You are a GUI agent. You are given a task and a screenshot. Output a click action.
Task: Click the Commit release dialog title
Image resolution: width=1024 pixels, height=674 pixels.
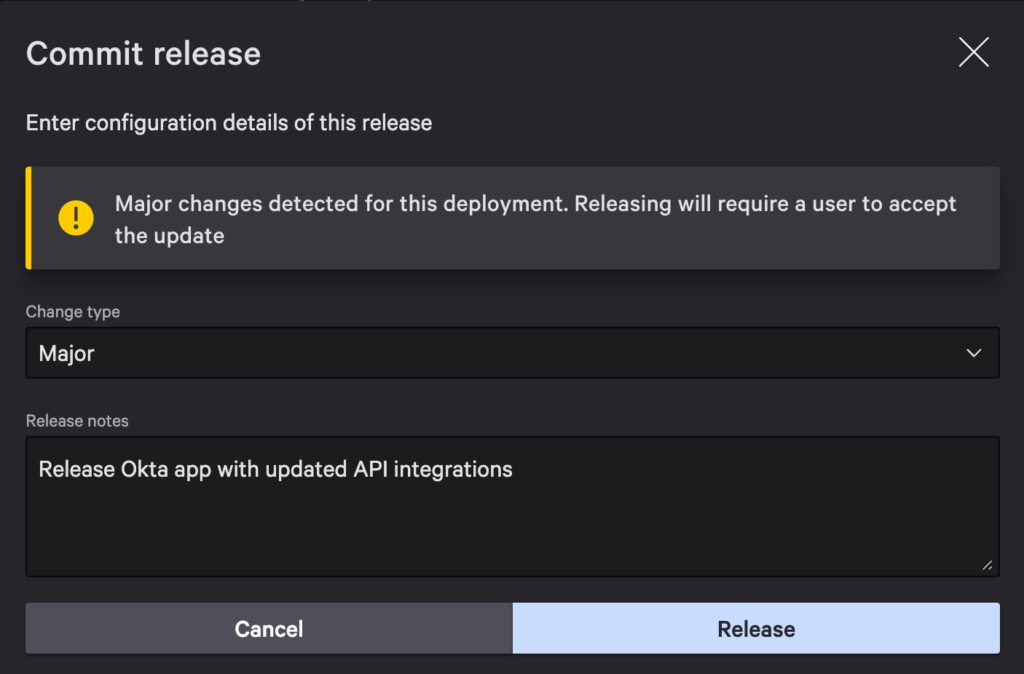[143, 53]
